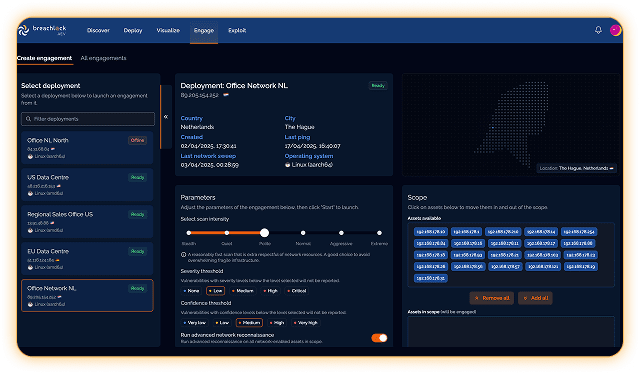Open the Exploit menu
Screen dimensions: 640x374
pyautogui.click(x=237, y=30)
